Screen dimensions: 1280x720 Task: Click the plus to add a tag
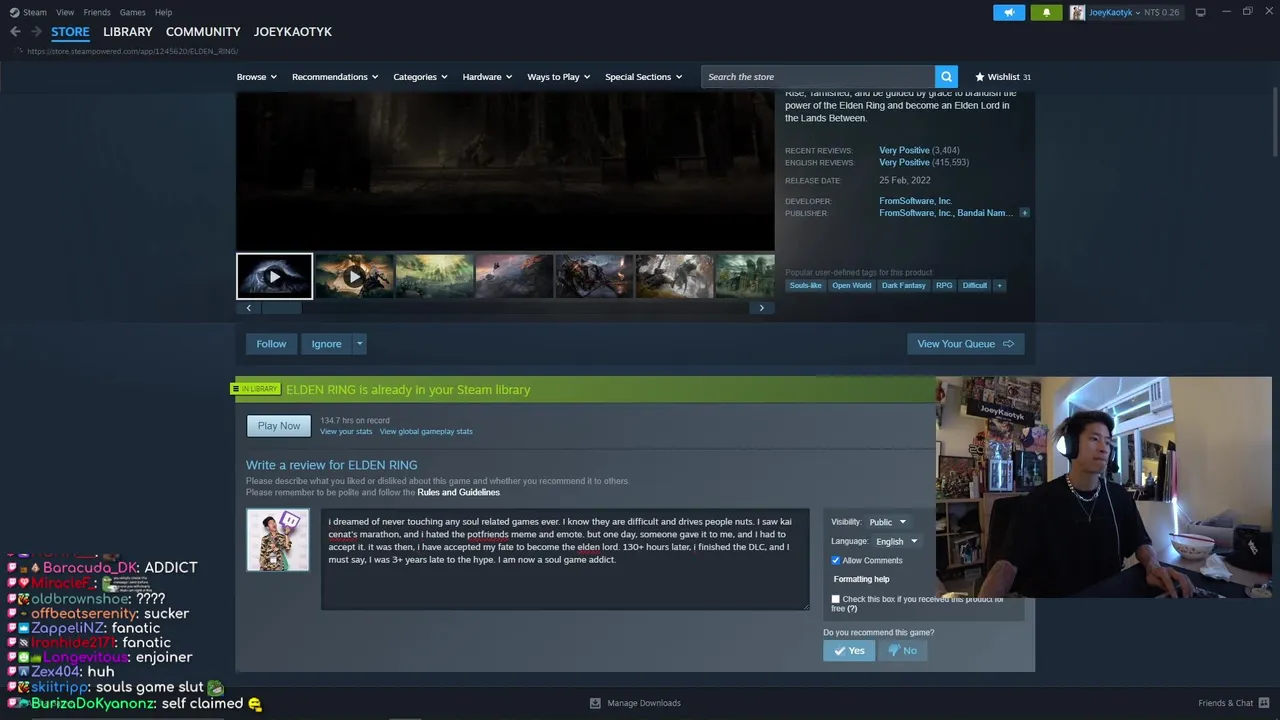point(999,286)
